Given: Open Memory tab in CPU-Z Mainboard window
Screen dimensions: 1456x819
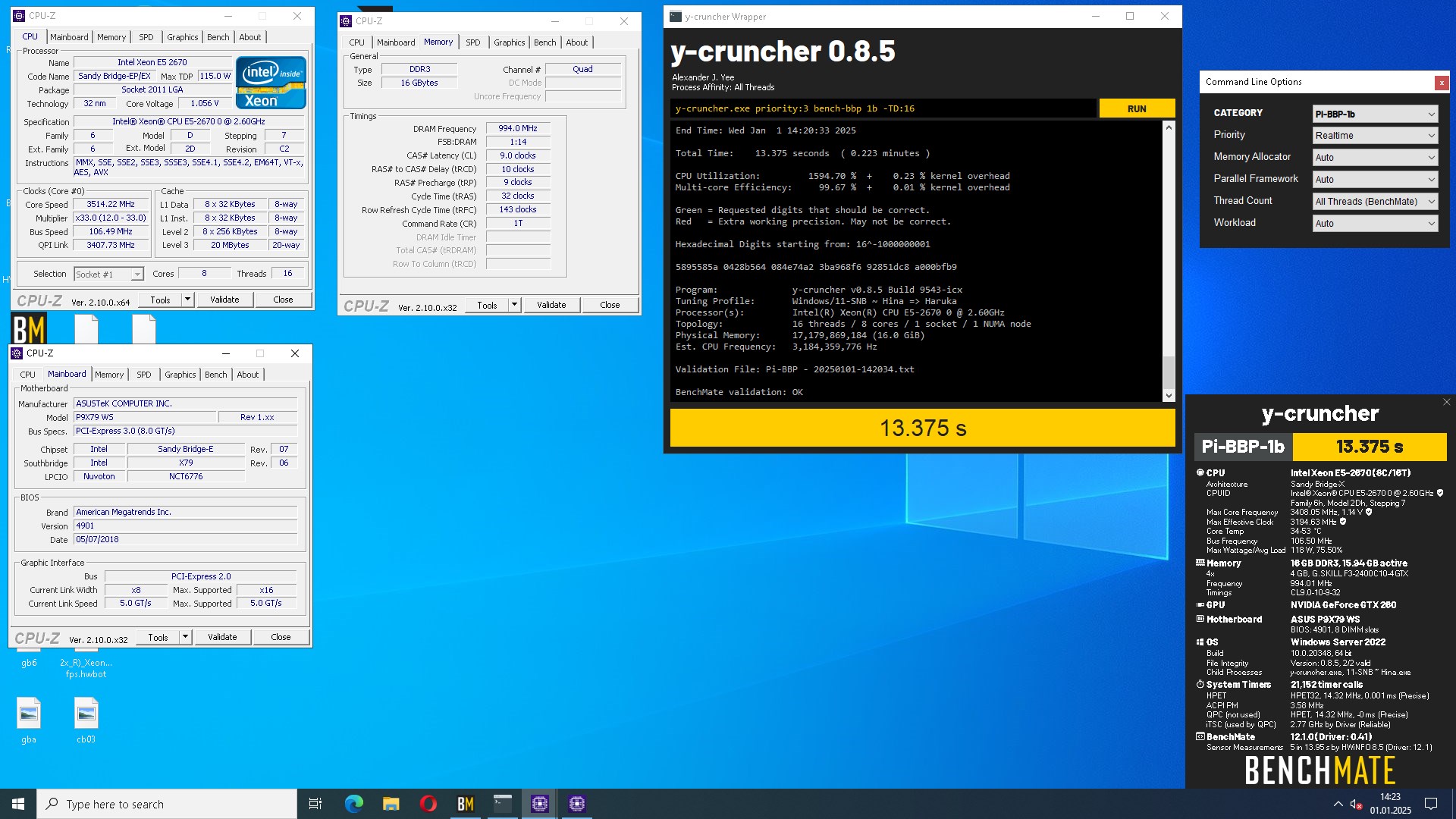Looking at the screenshot, I should pyautogui.click(x=109, y=375).
